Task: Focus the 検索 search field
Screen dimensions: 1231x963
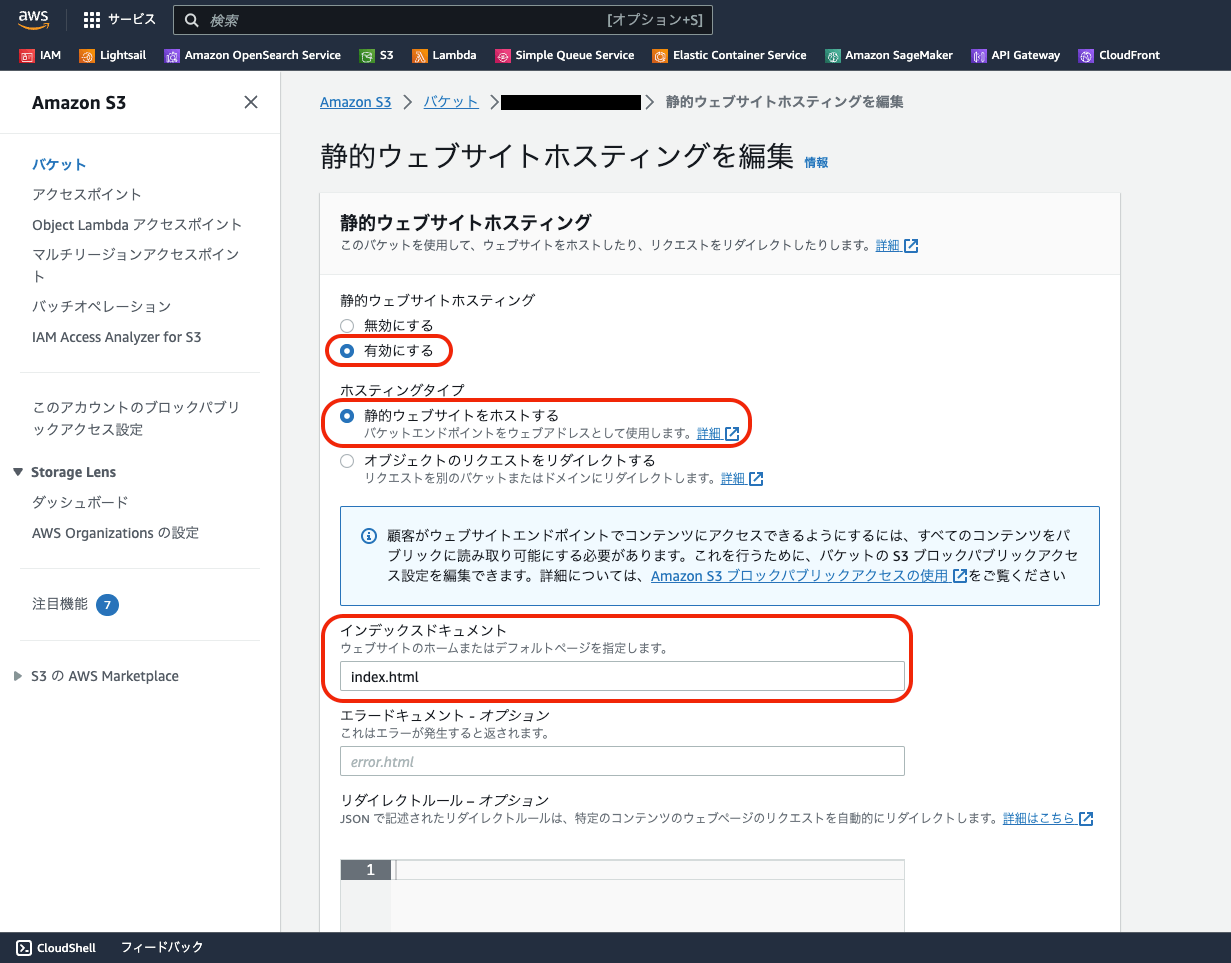Action: 443,20
